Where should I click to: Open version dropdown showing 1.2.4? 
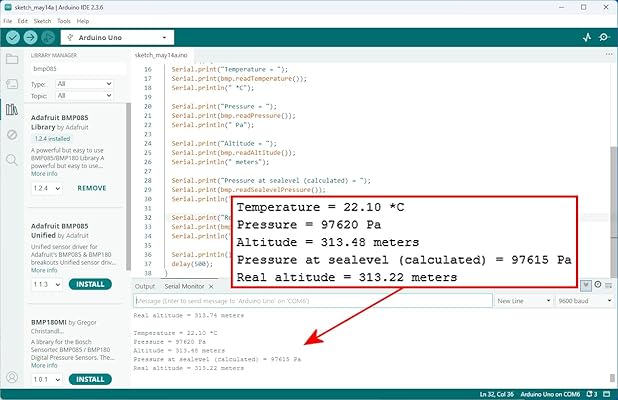pos(47,188)
